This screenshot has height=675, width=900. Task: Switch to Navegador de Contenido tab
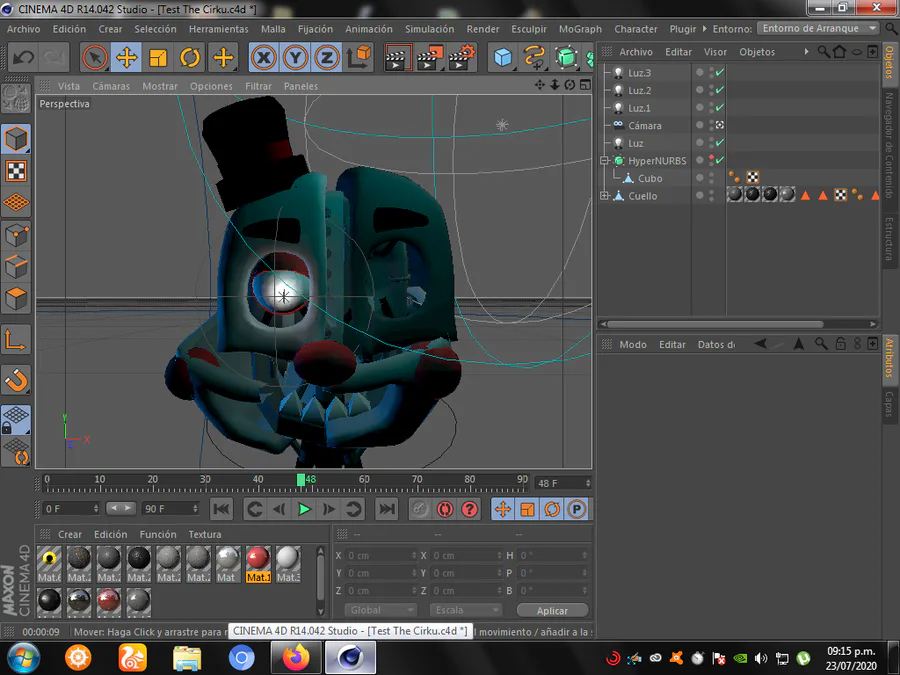tap(889, 145)
